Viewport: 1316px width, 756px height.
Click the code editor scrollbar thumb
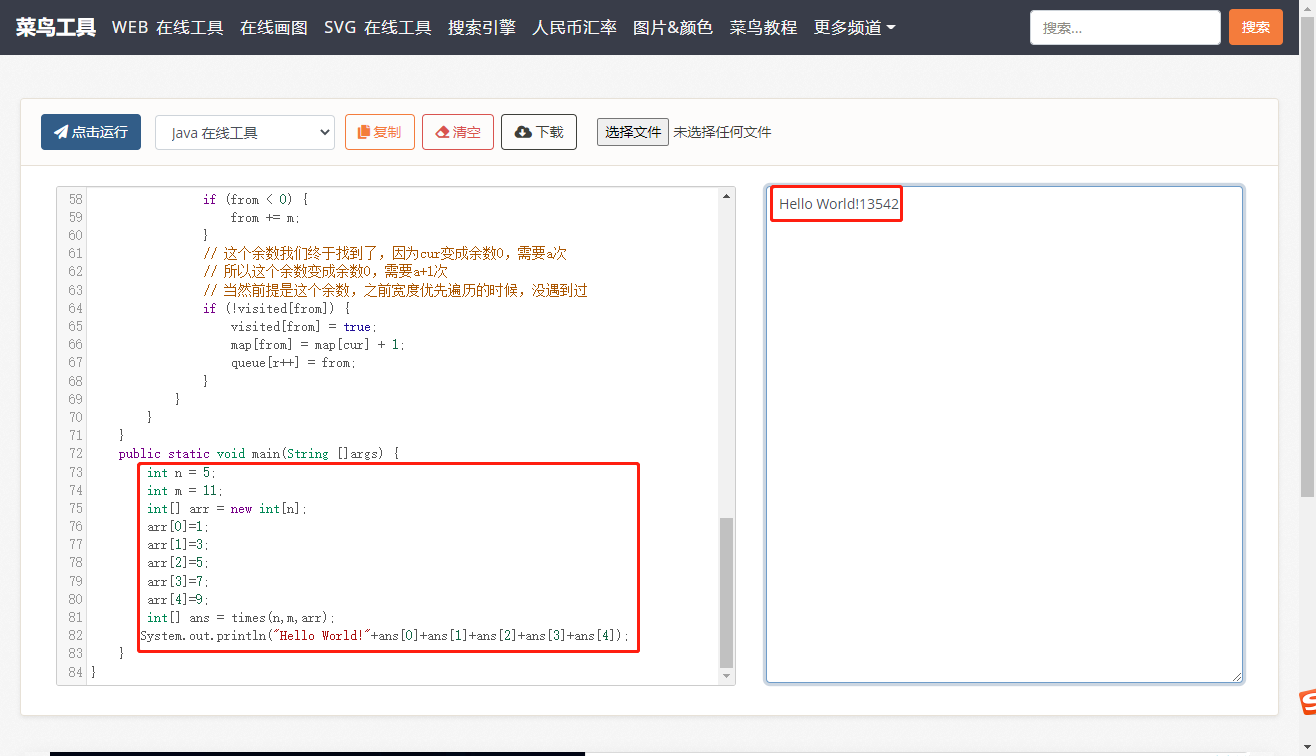pyautogui.click(x=727, y=592)
